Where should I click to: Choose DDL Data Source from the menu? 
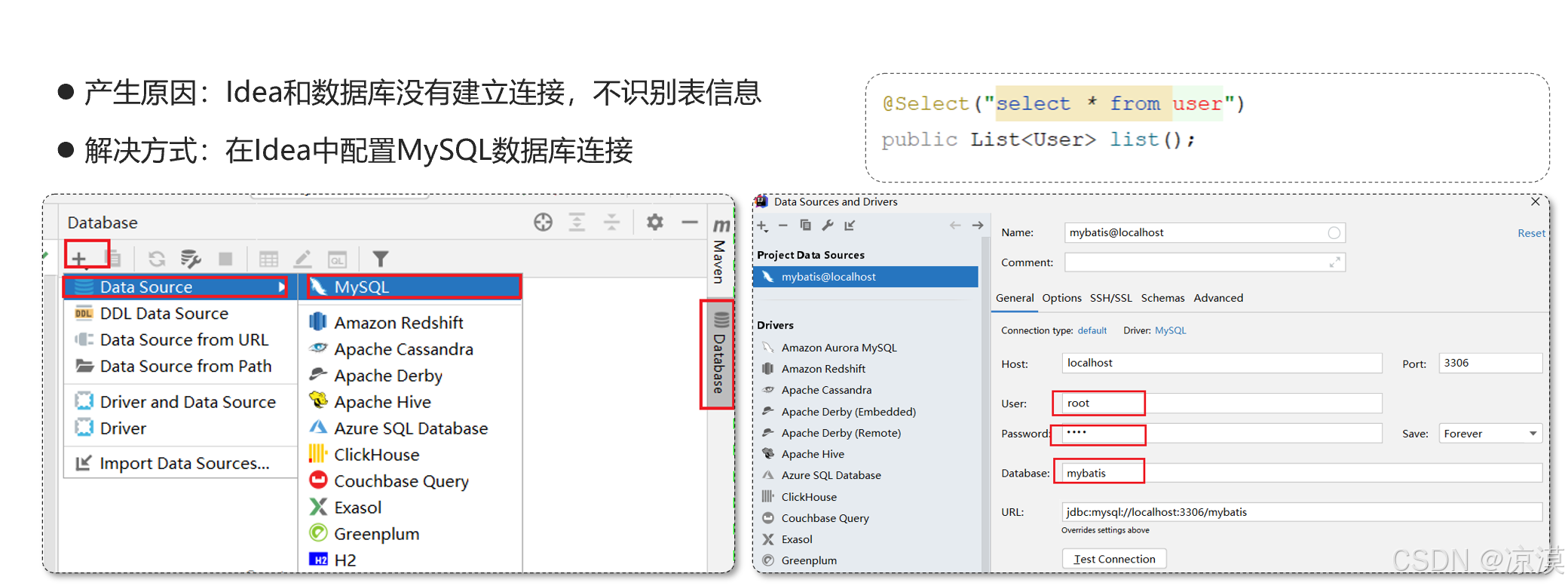coord(163,314)
